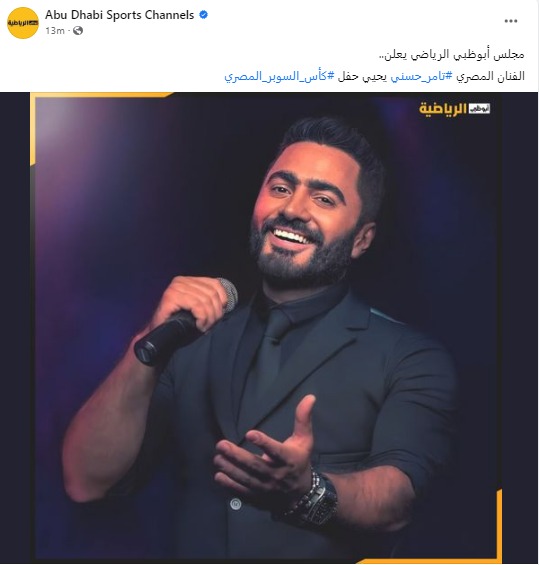539x565 pixels.
Task: Click the public globe audience icon
Action: [x=78, y=31]
